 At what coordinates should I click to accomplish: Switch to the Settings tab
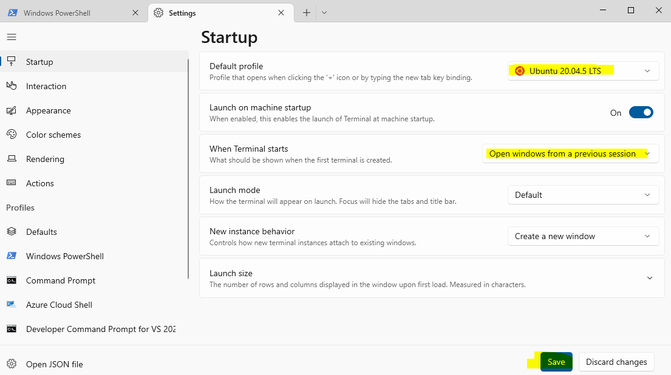(221, 13)
